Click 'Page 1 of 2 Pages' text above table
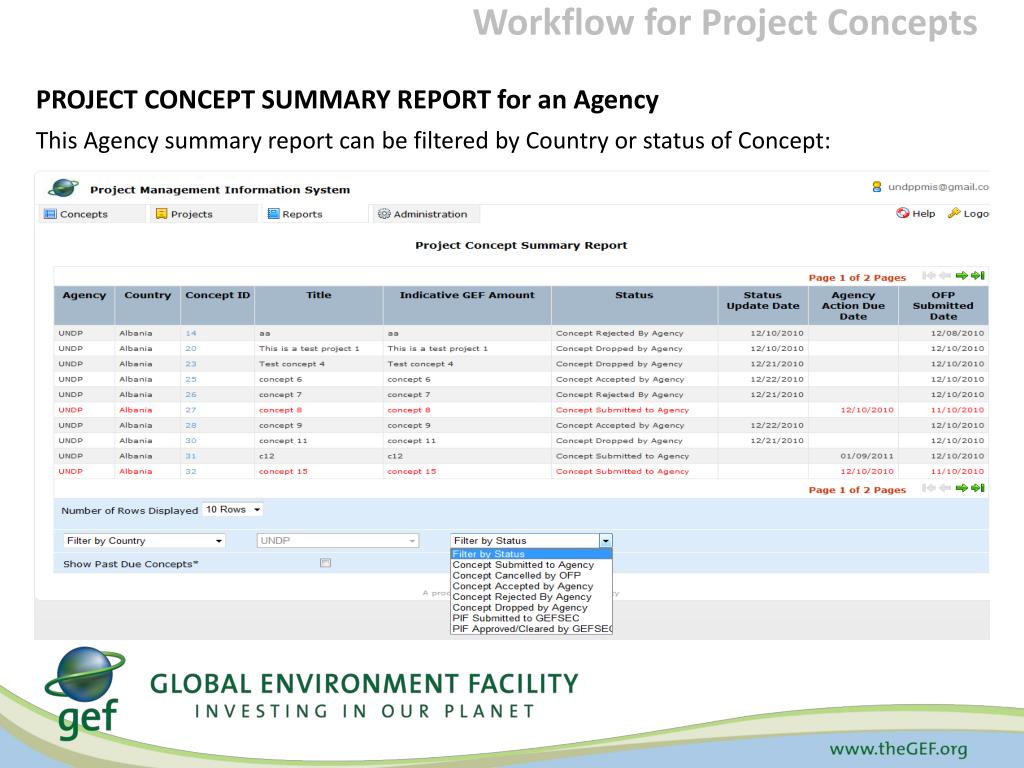 click(x=857, y=278)
